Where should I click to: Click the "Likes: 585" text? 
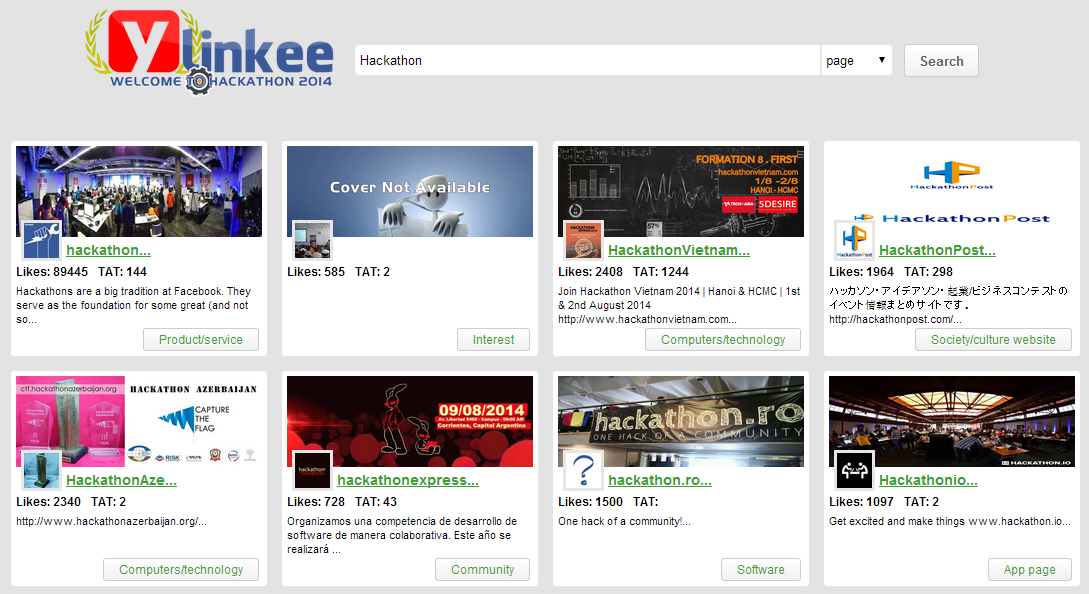(316, 272)
